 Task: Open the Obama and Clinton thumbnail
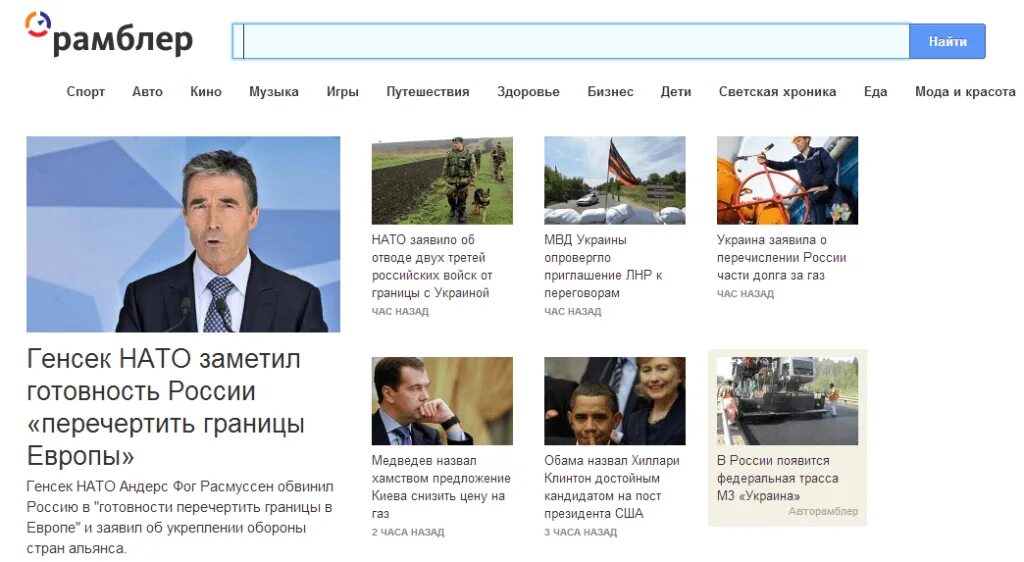click(x=615, y=401)
